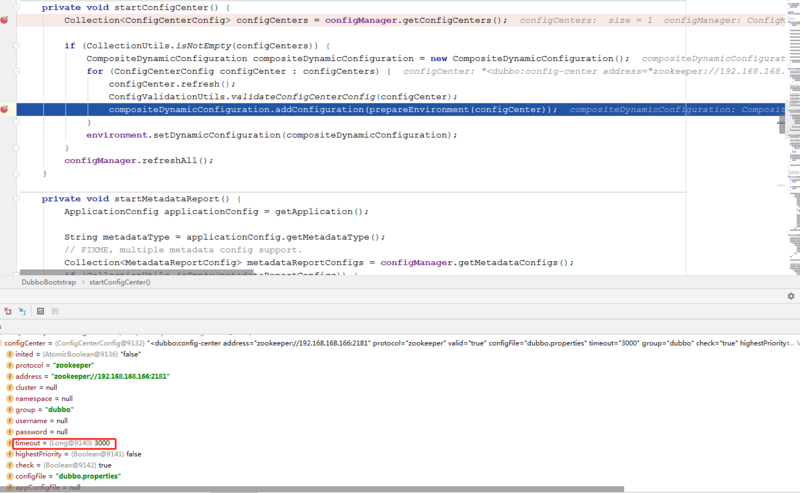Viewport: 800px width, 493px height.
Task: Click the check true value
Action: (105, 465)
